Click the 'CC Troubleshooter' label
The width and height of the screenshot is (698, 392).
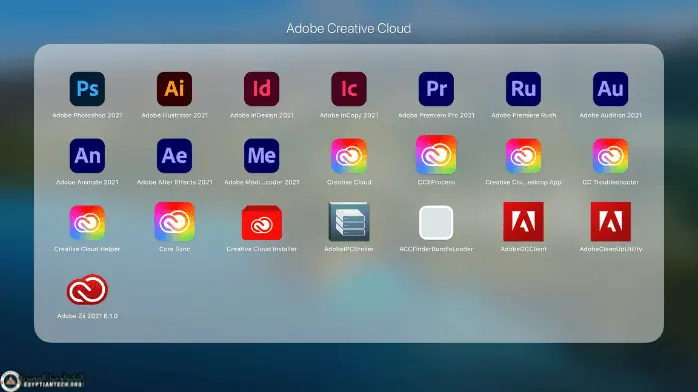click(x=611, y=182)
